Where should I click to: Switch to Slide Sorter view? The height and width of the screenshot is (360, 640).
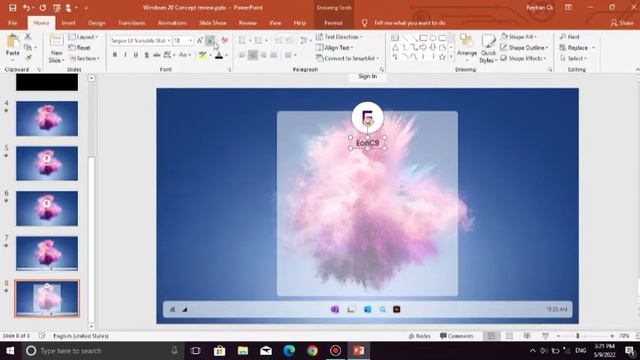(509, 336)
